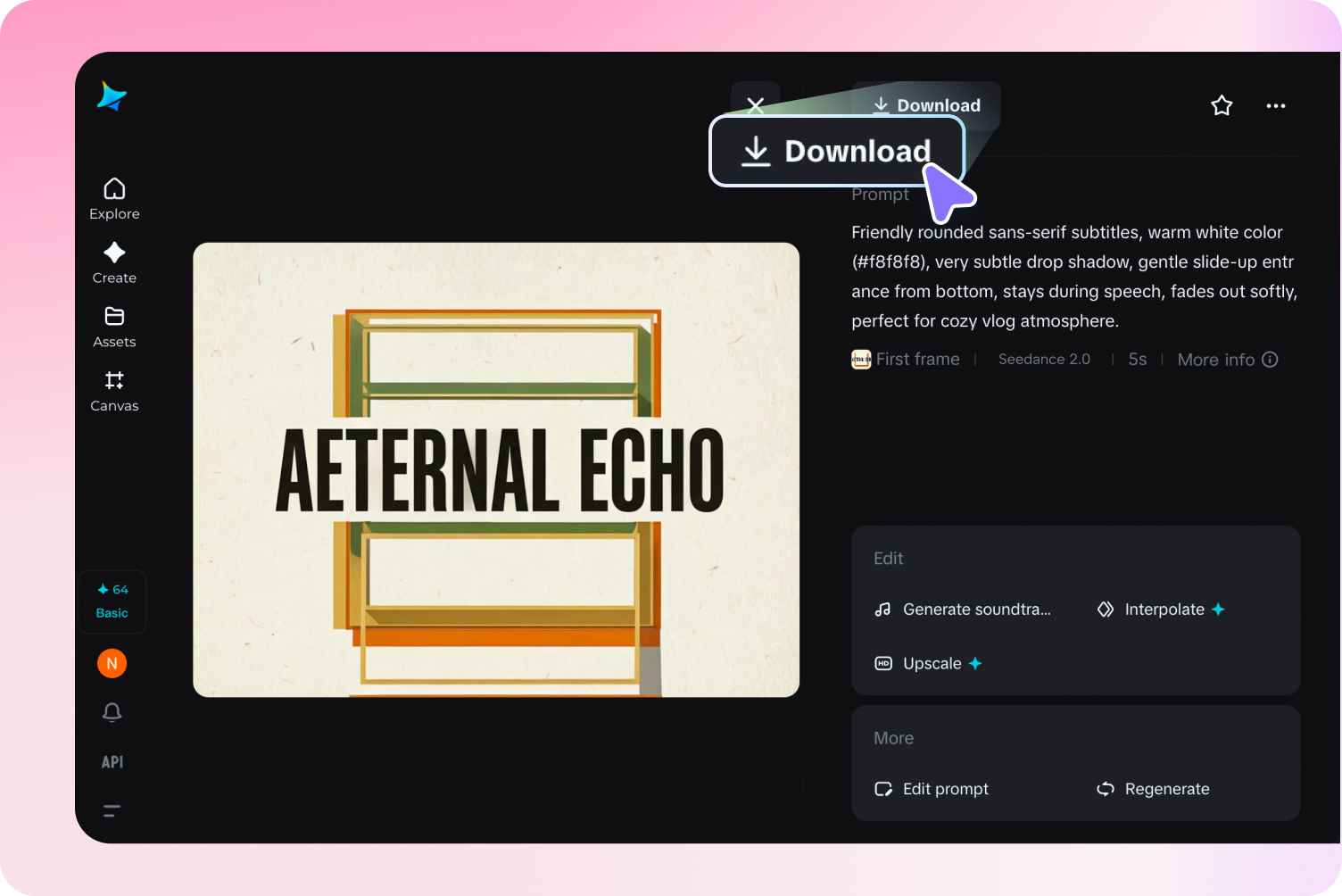
Task: Regenerate the video
Action: pos(1153,789)
